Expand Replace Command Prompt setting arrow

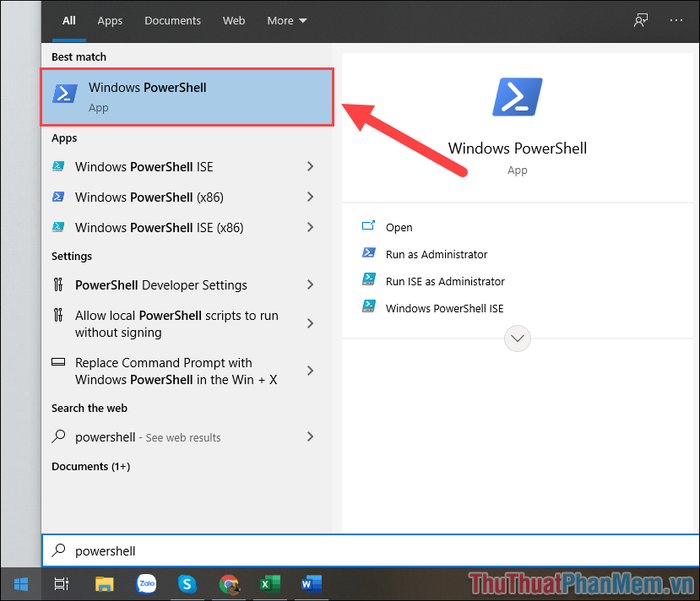(310, 370)
